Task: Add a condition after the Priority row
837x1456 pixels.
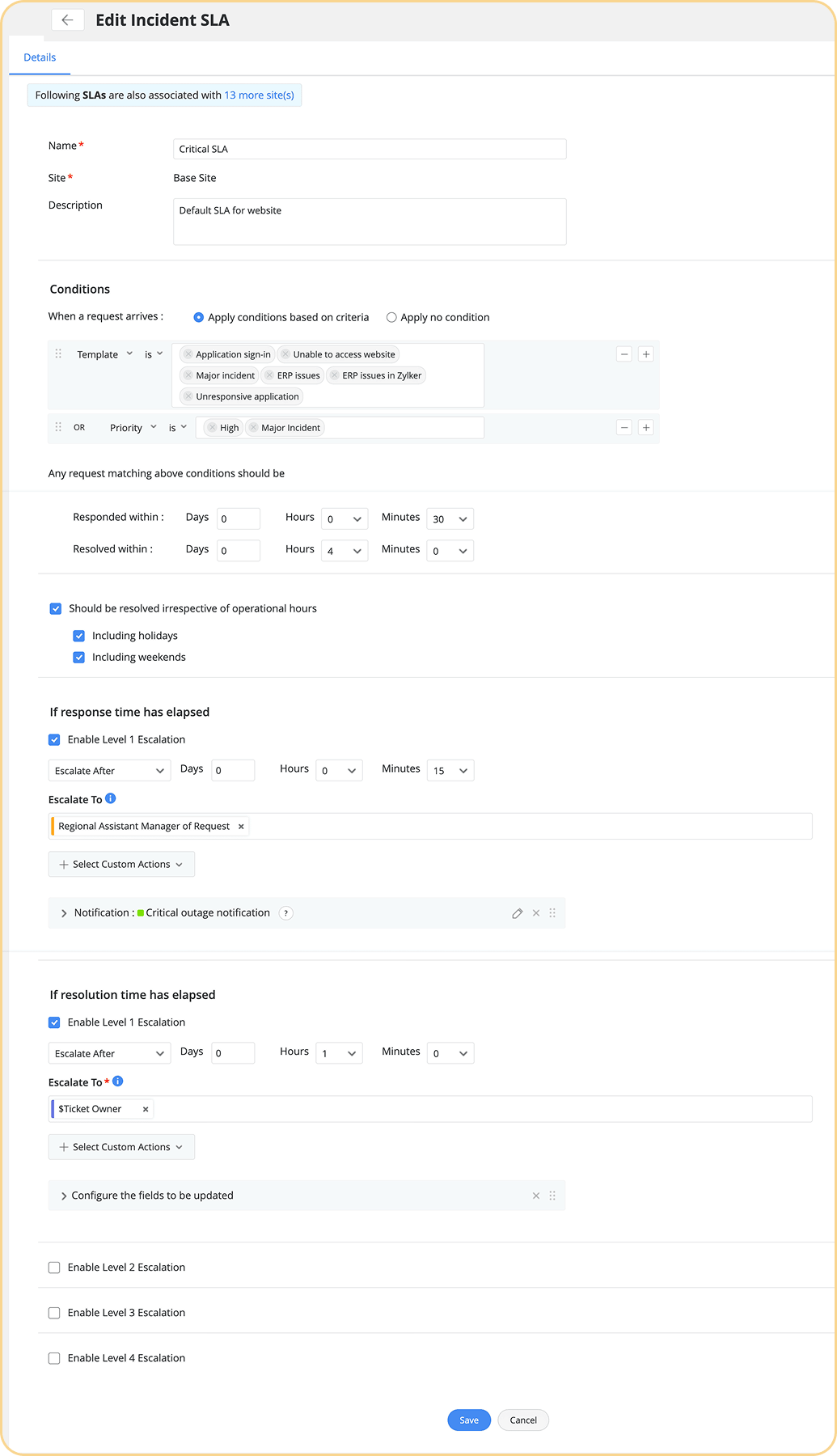Action: coord(645,427)
